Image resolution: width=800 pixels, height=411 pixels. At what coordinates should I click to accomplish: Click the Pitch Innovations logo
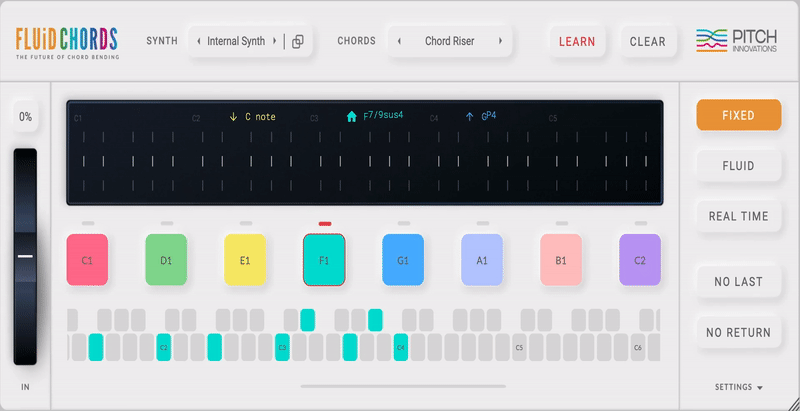[x=737, y=41]
